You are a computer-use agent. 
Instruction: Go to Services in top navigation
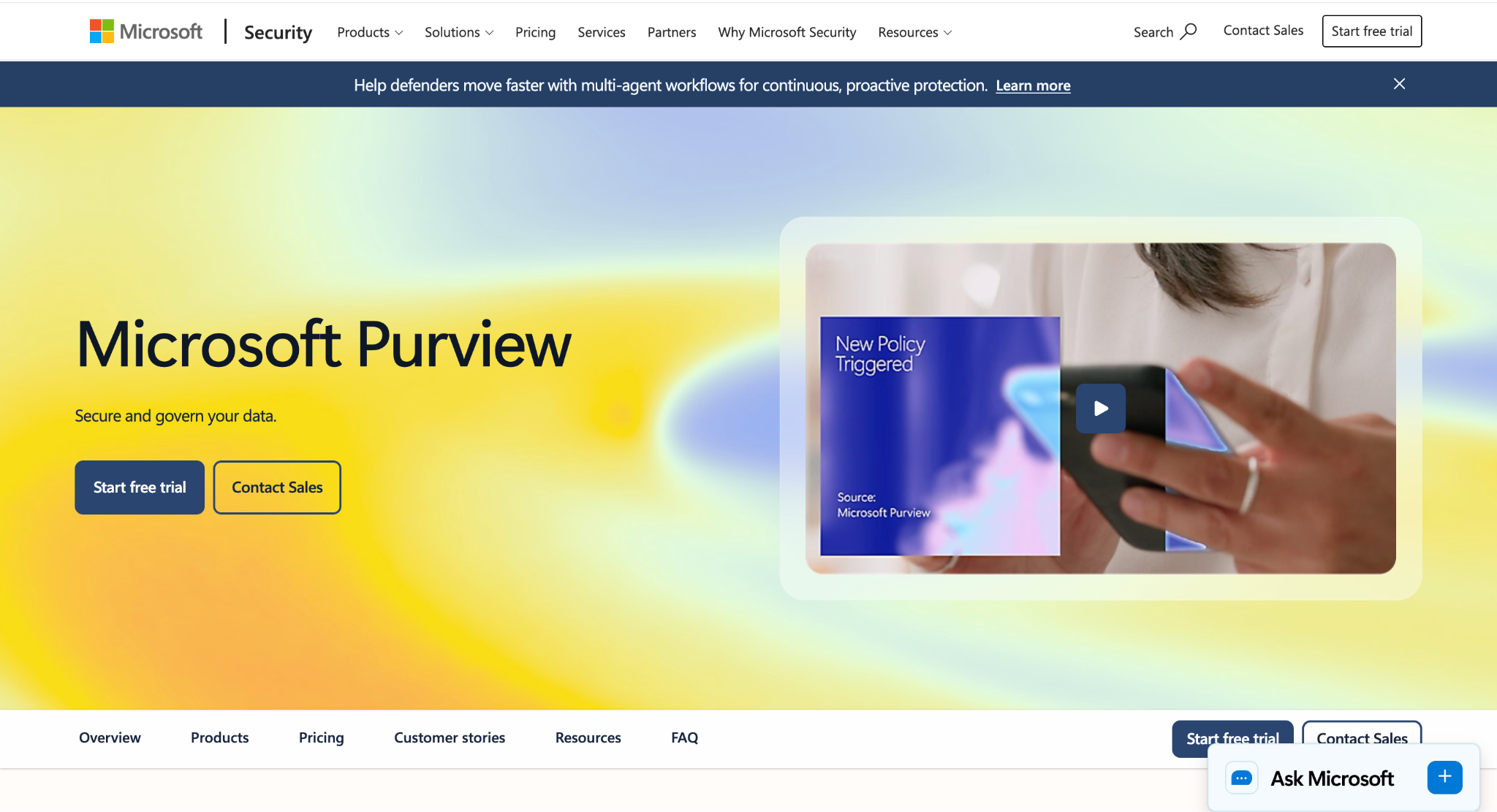[x=601, y=32]
